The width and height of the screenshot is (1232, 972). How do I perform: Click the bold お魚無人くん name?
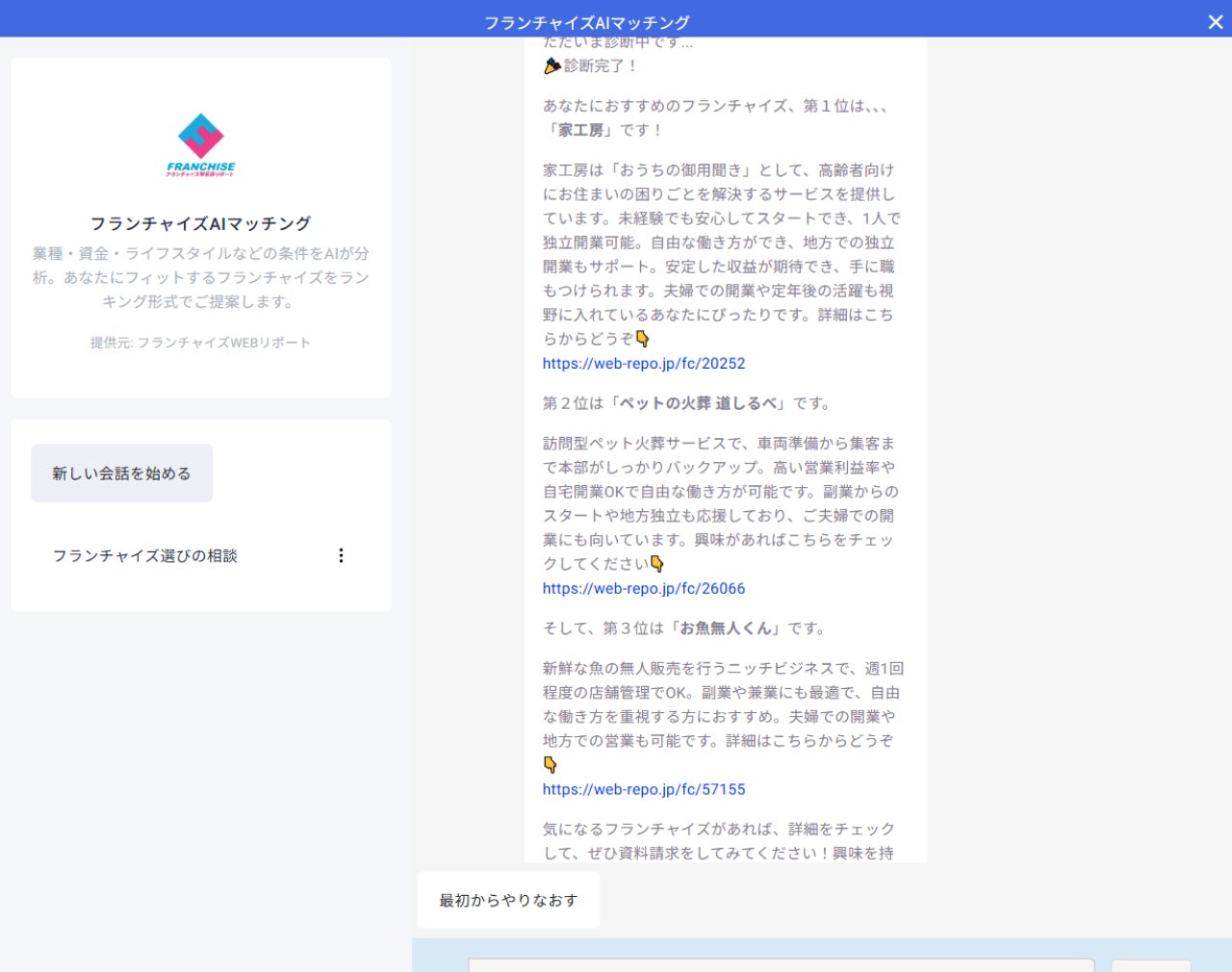point(726,628)
